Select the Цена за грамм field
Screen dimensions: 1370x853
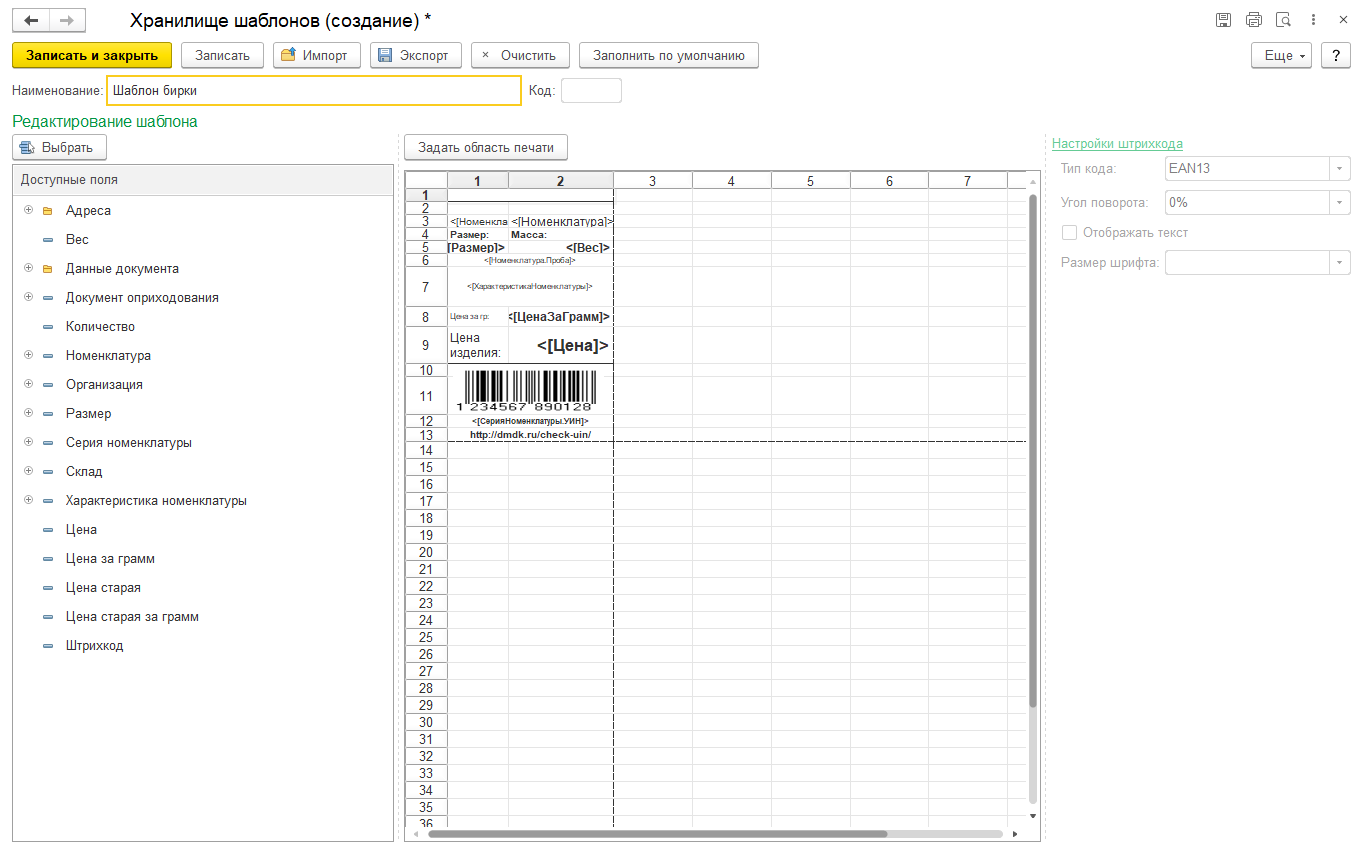(110, 559)
